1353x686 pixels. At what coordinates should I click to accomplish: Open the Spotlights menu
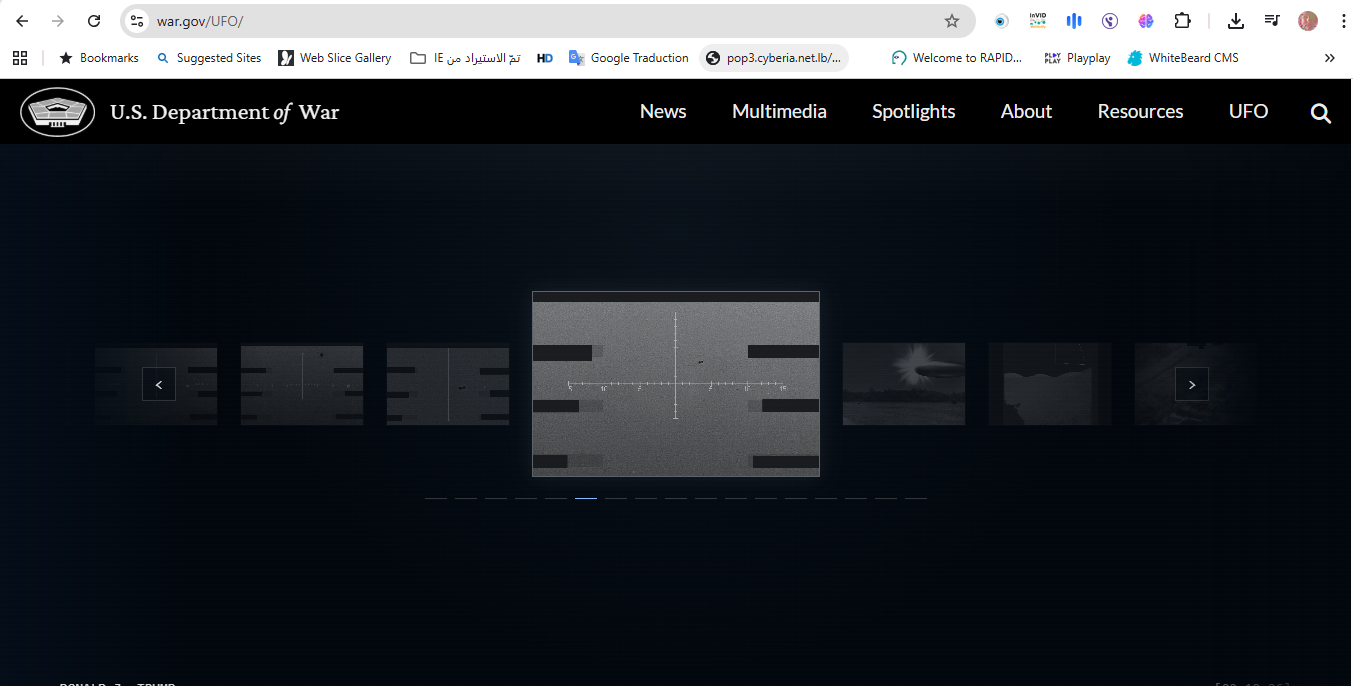pyautogui.click(x=914, y=112)
